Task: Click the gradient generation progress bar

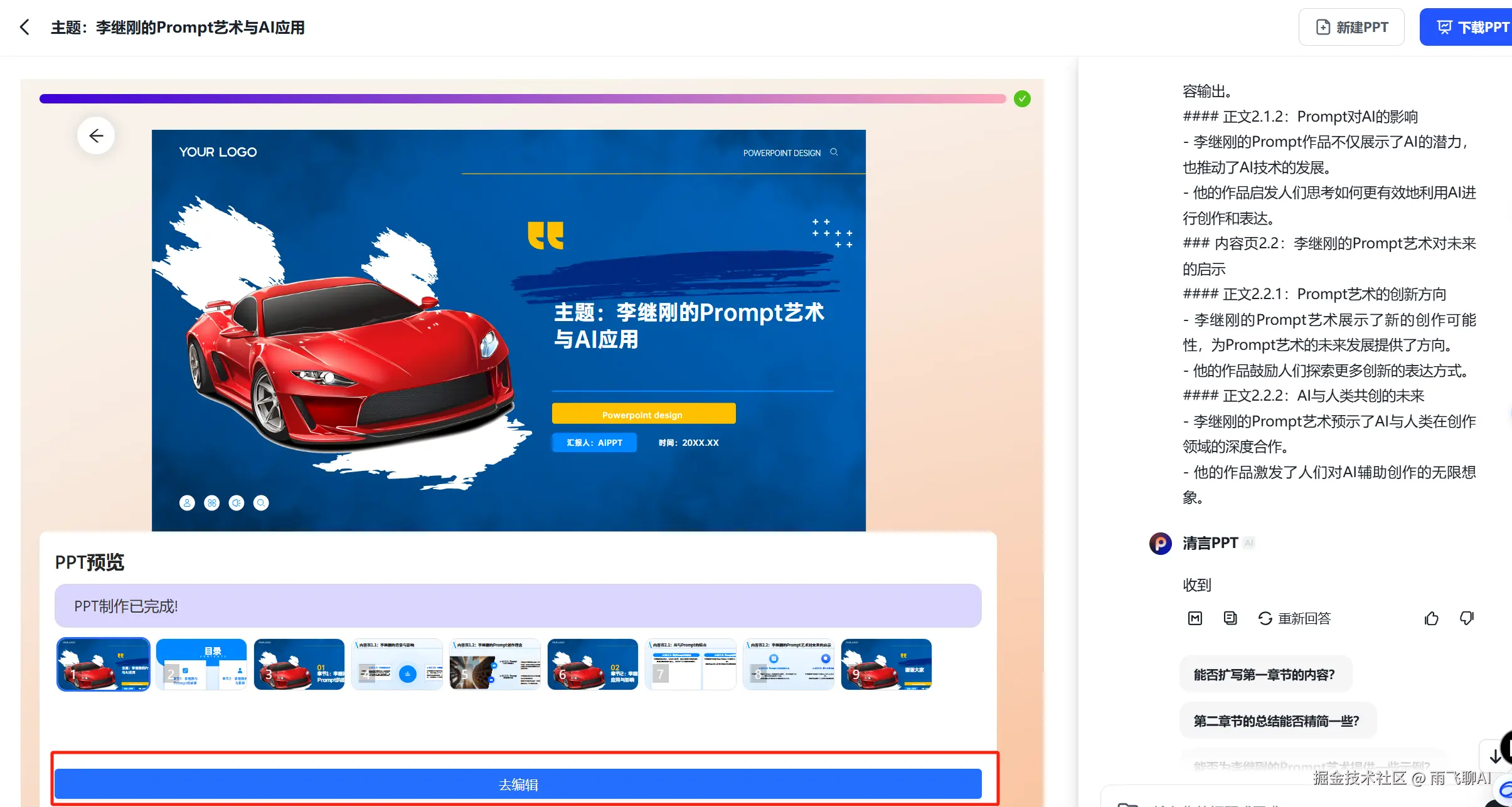Action: coord(522,98)
